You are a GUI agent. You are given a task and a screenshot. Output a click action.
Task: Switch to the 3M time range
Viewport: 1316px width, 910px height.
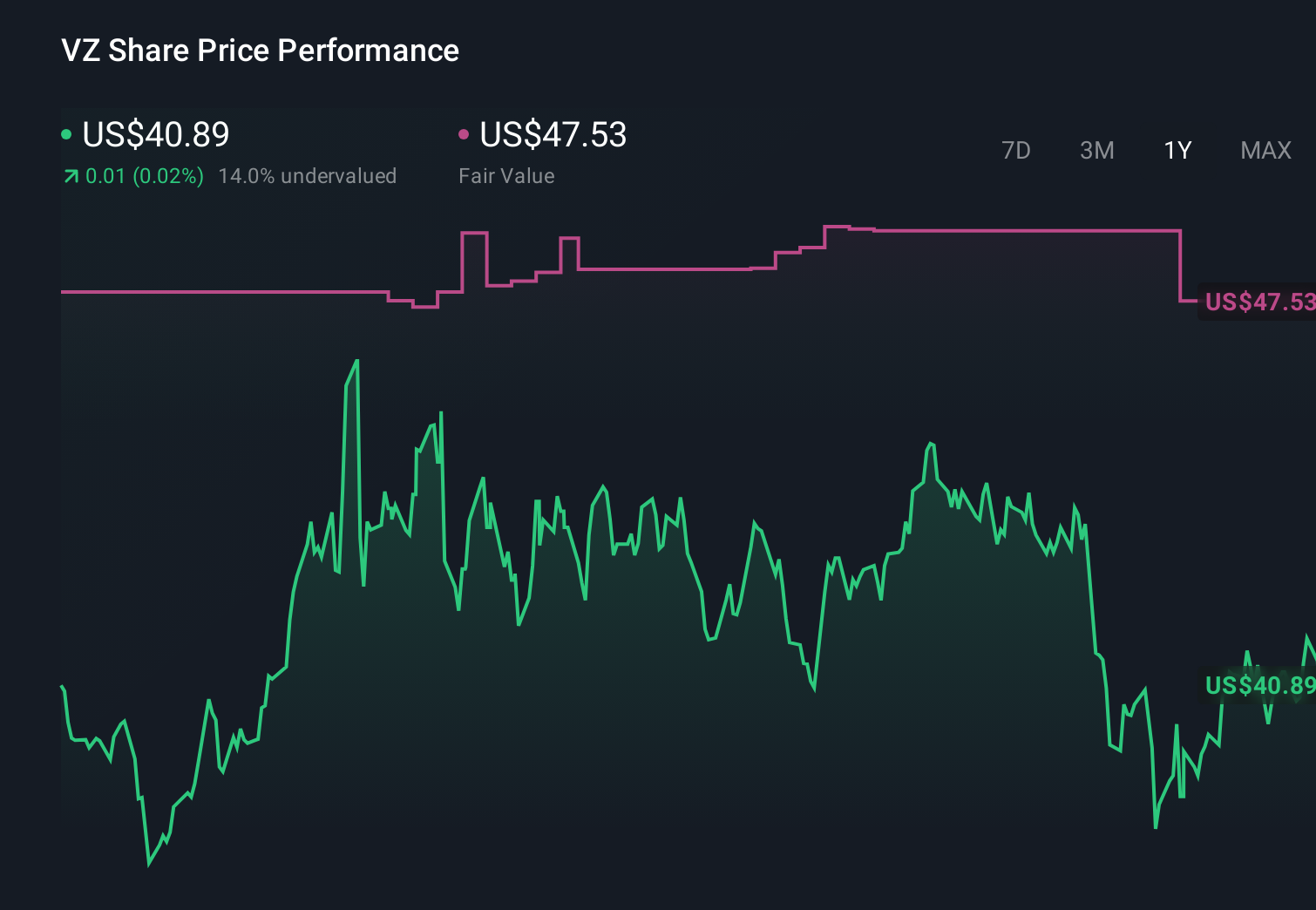(1096, 150)
